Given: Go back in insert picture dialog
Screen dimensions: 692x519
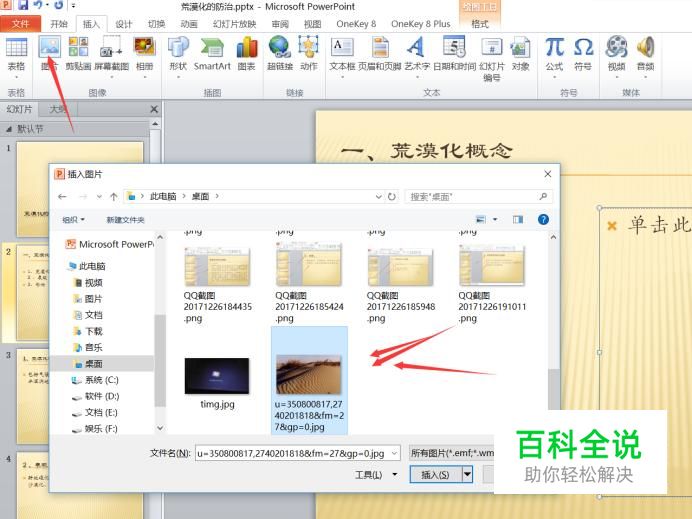Looking at the screenshot, I should click(62, 196).
